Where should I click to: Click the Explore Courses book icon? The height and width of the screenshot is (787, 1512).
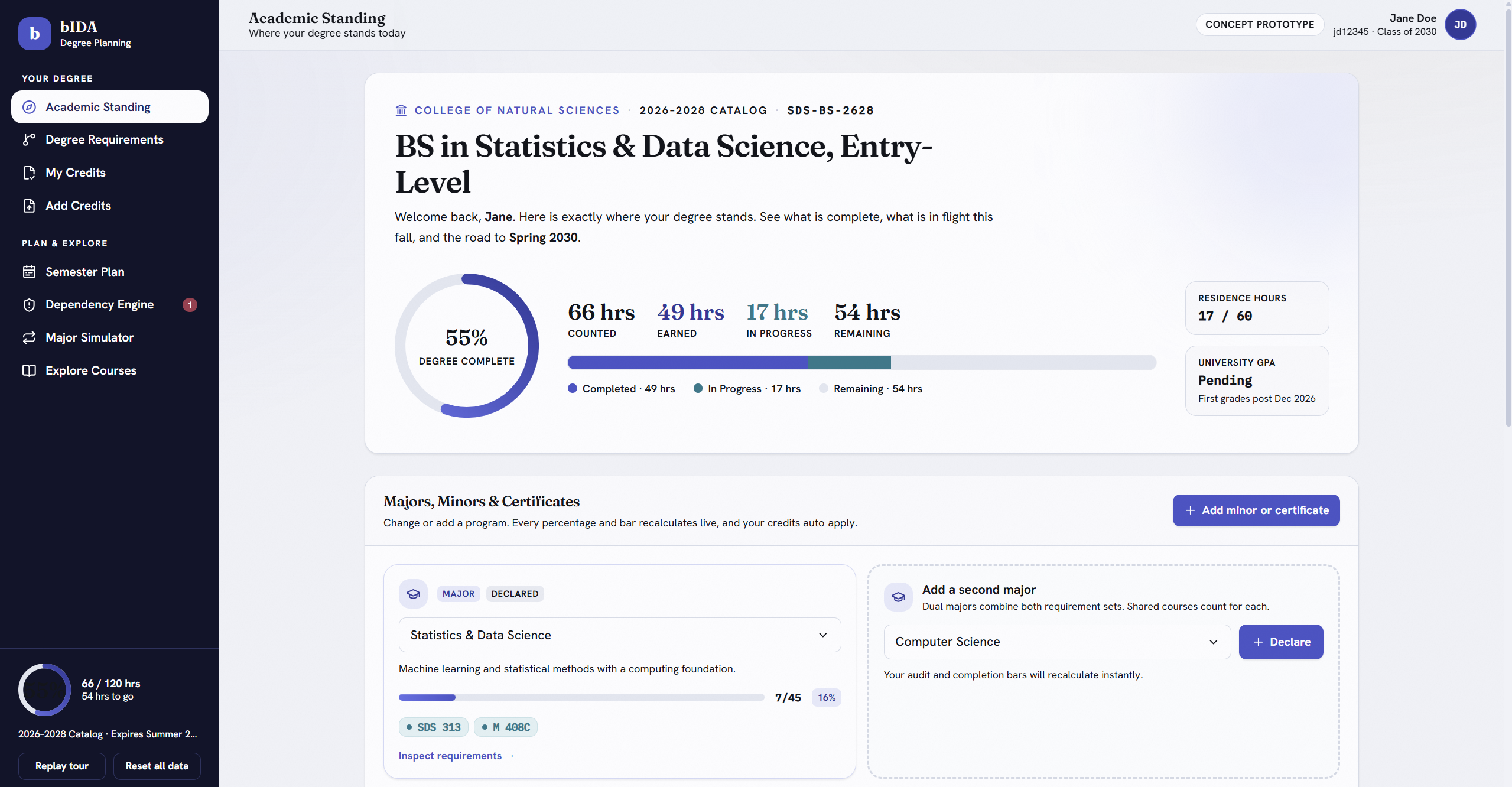29,370
